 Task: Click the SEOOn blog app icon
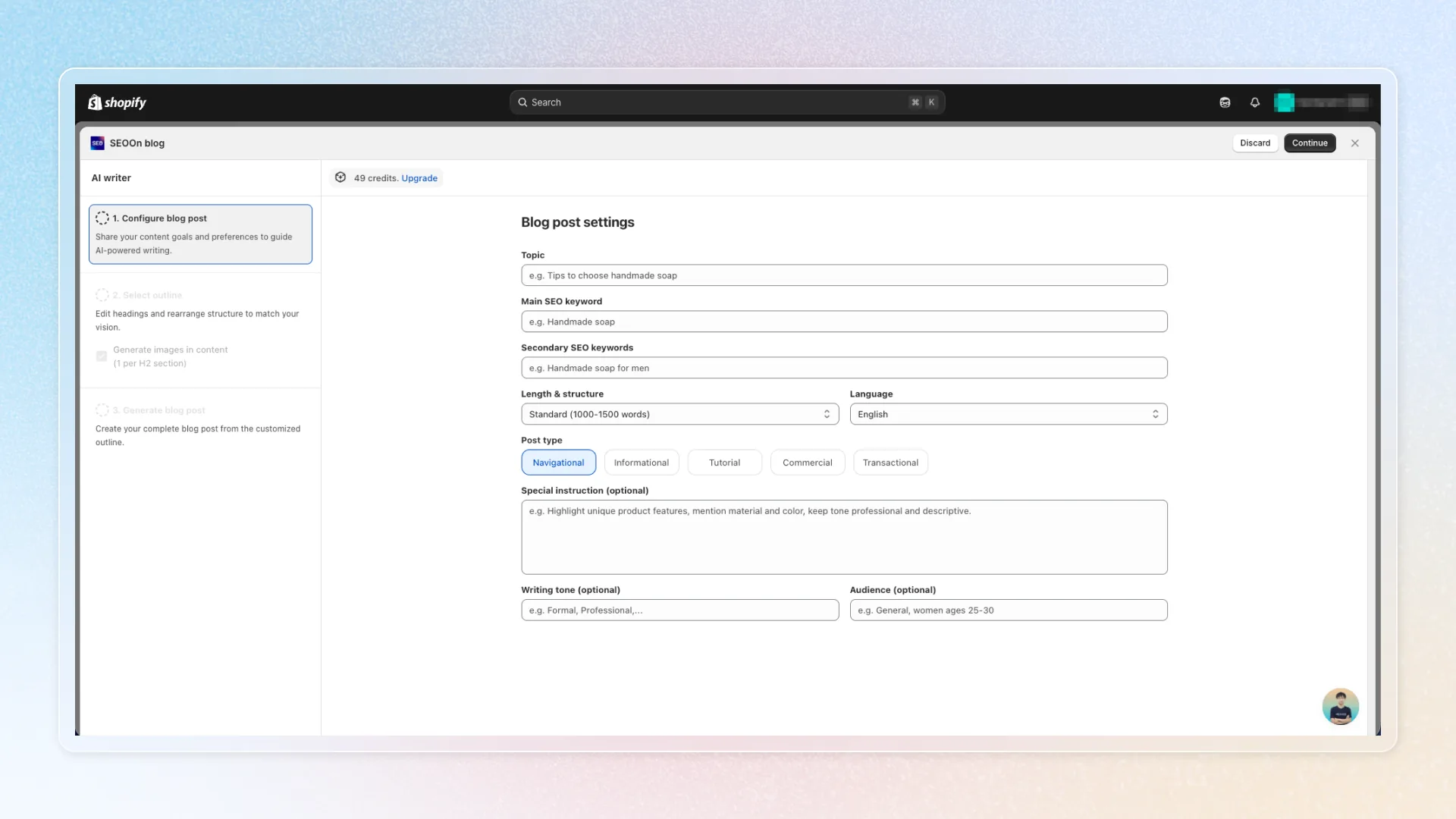[x=97, y=143]
